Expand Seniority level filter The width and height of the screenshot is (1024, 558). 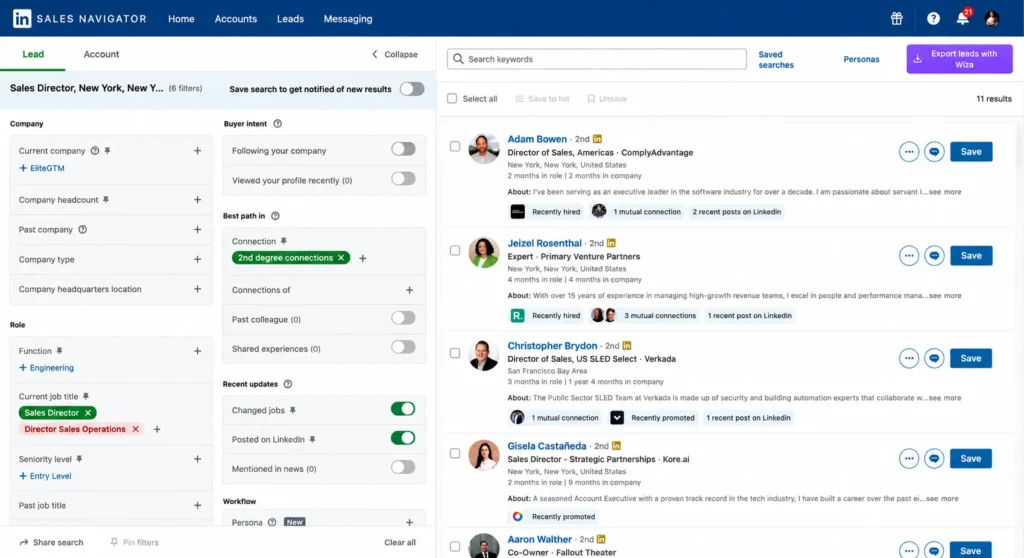click(197, 459)
